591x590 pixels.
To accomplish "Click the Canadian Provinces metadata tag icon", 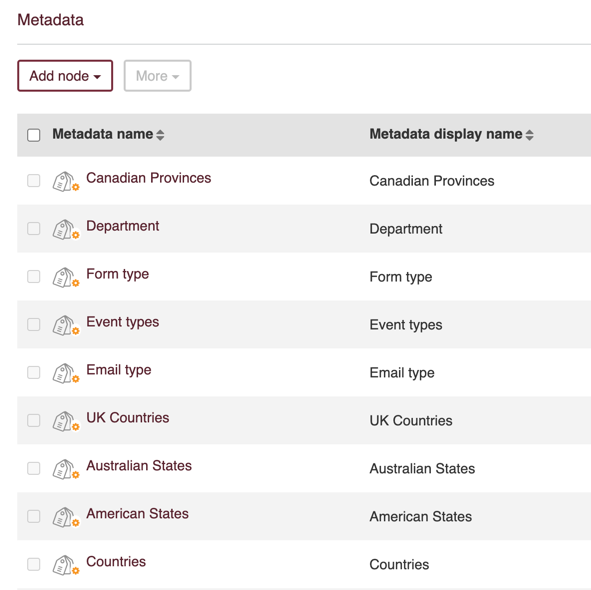I will click(x=66, y=182).
